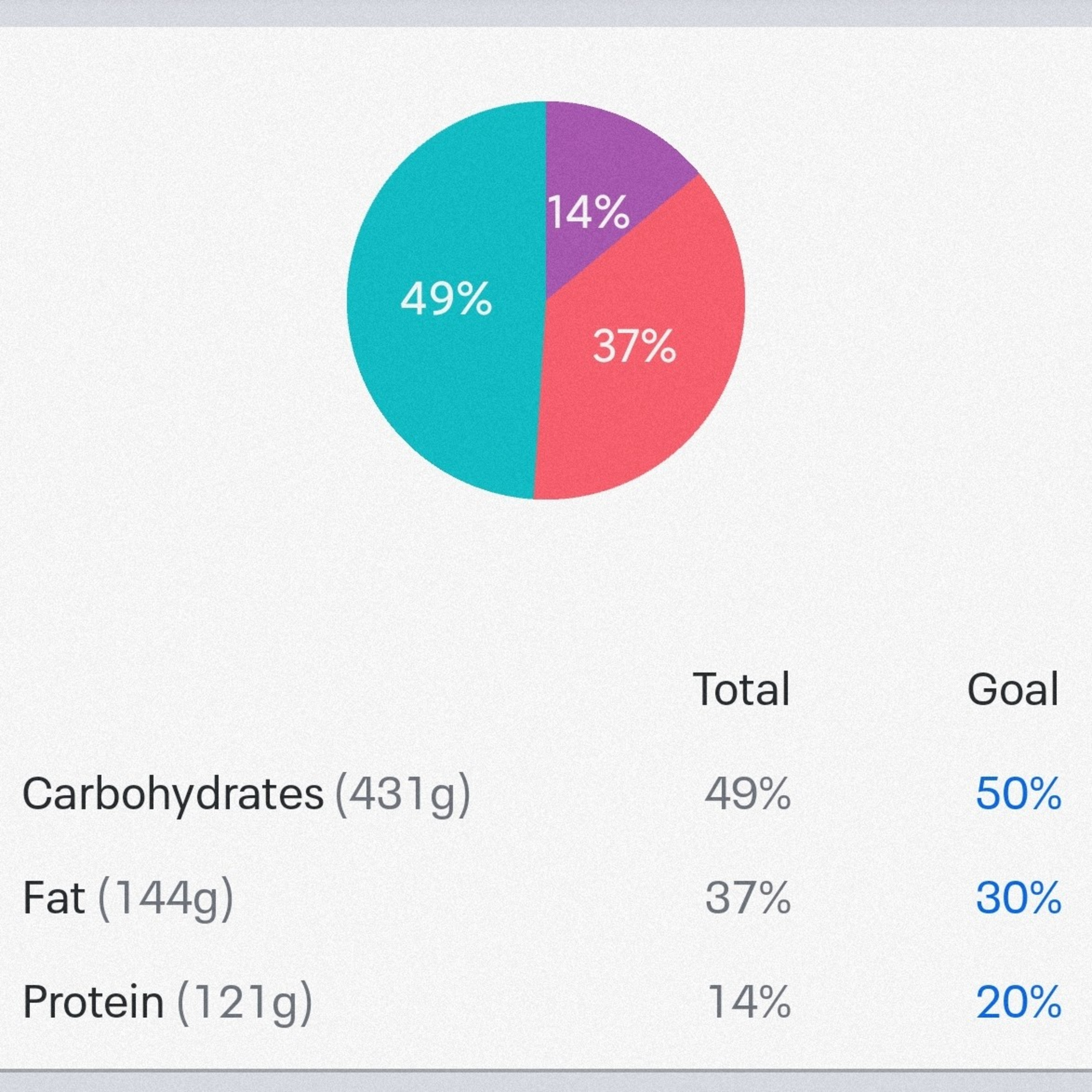Click the Goal column header
The image size is (1092, 1092).
[x=1012, y=689]
